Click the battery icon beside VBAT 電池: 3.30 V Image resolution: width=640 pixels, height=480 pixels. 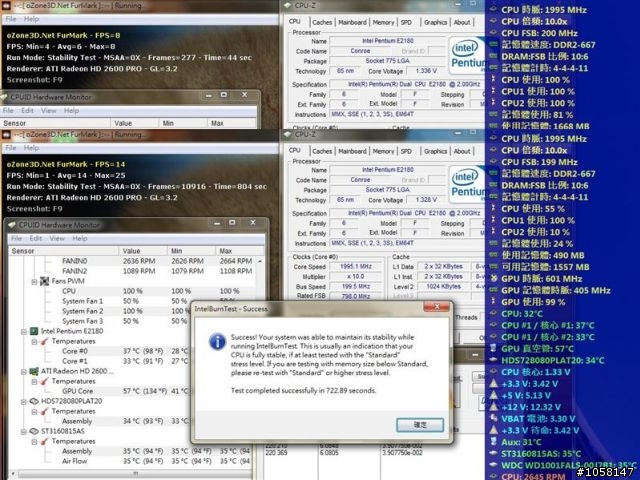click(x=493, y=418)
